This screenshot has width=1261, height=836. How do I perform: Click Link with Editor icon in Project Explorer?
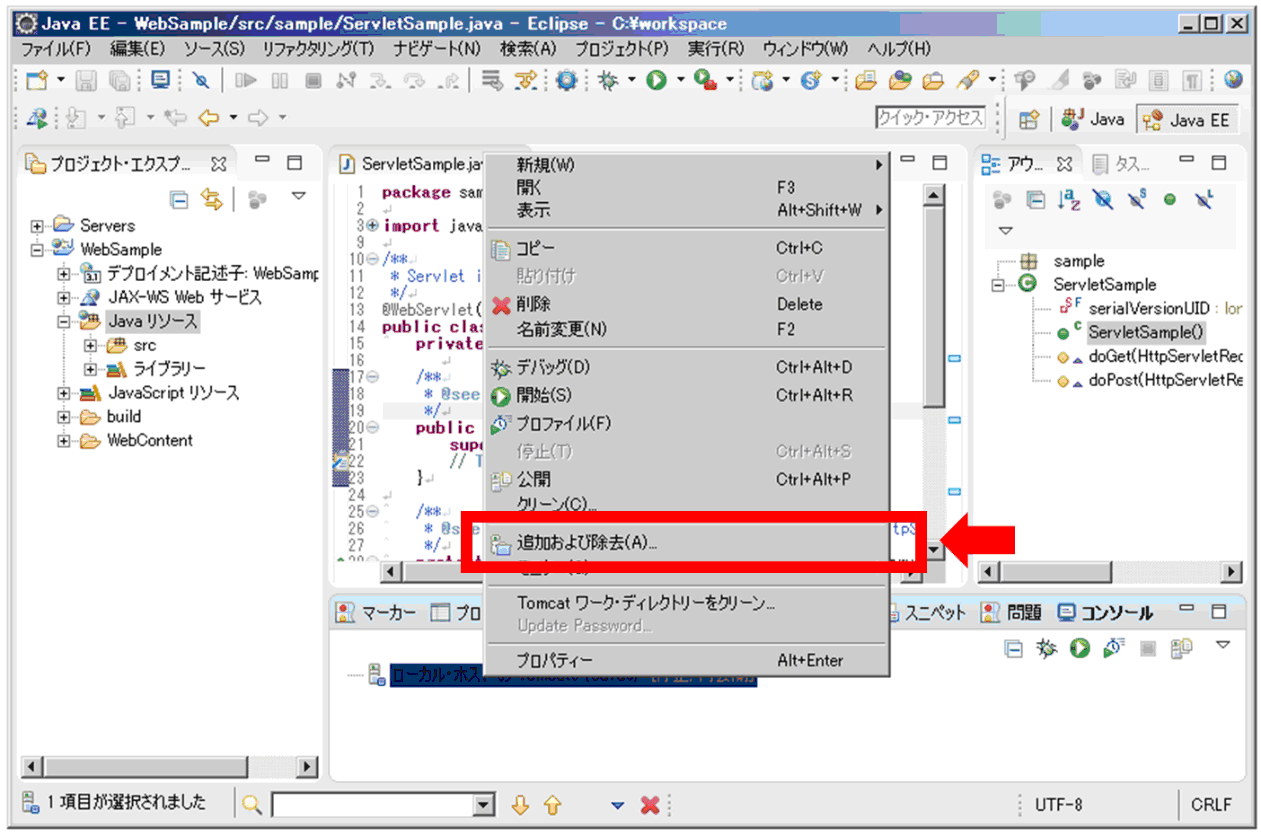(x=211, y=199)
